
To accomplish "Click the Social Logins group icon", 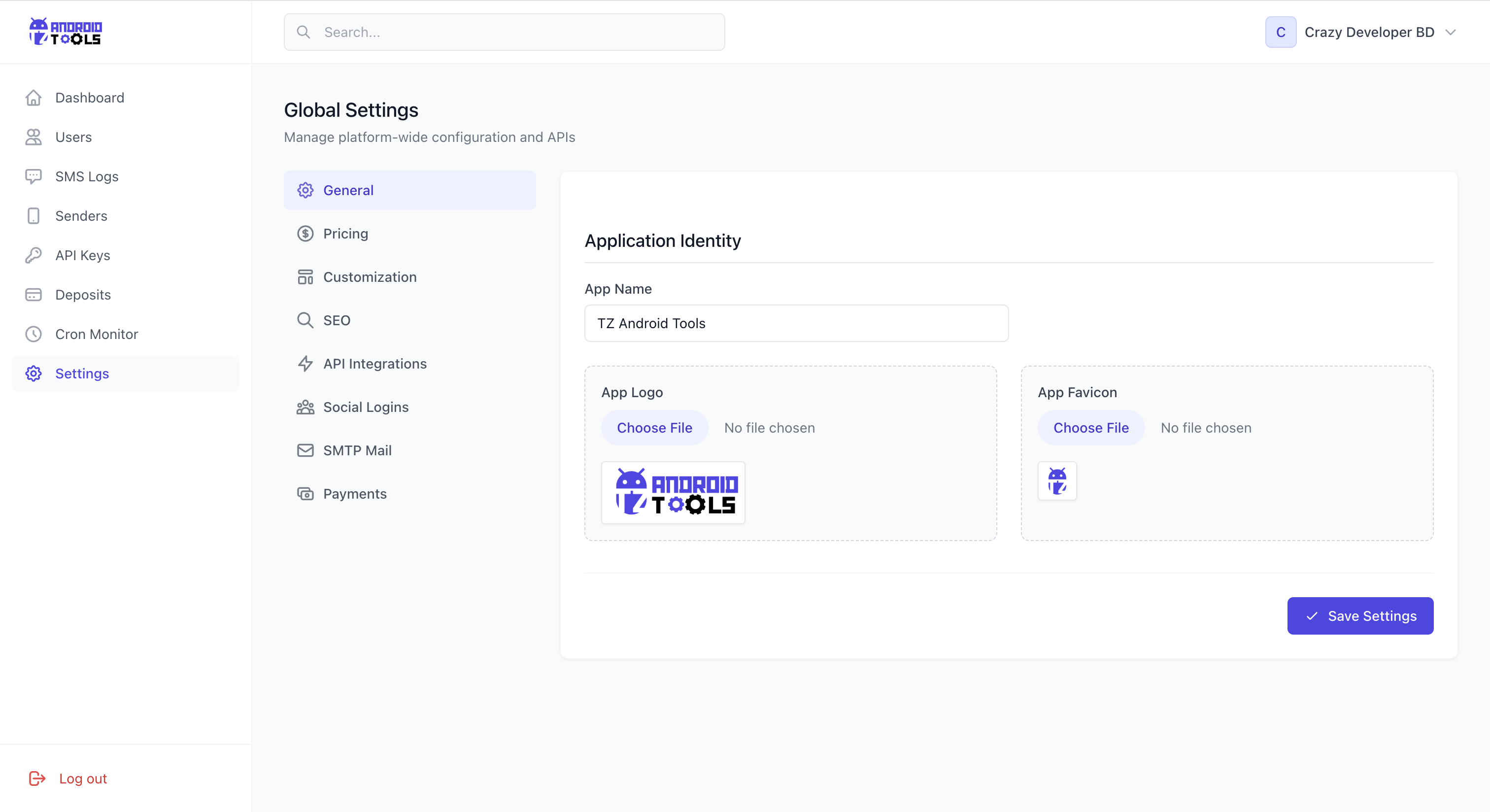I will 305,407.
